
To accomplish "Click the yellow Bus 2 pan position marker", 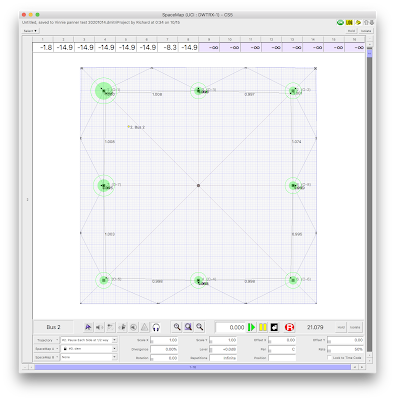I will 128,127.
